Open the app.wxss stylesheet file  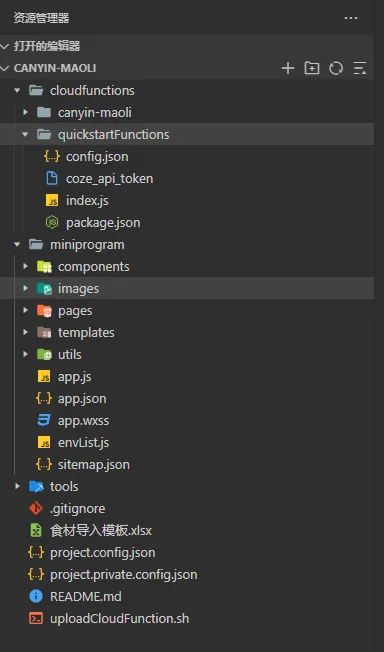point(187,421)
